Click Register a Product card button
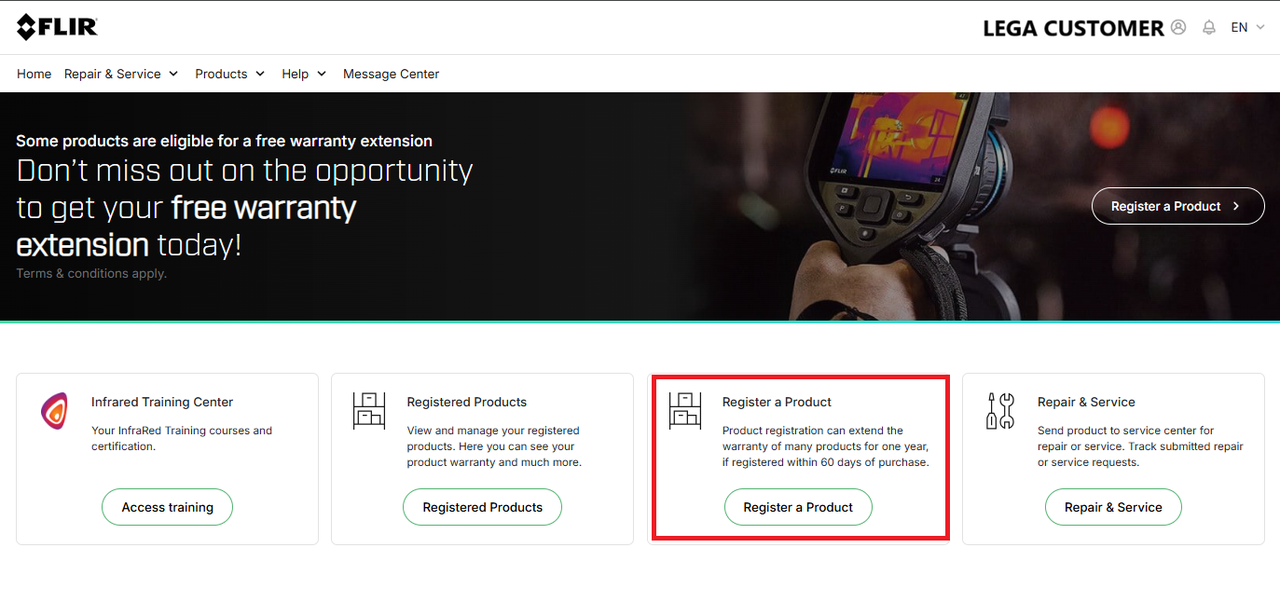 [x=798, y=507]
